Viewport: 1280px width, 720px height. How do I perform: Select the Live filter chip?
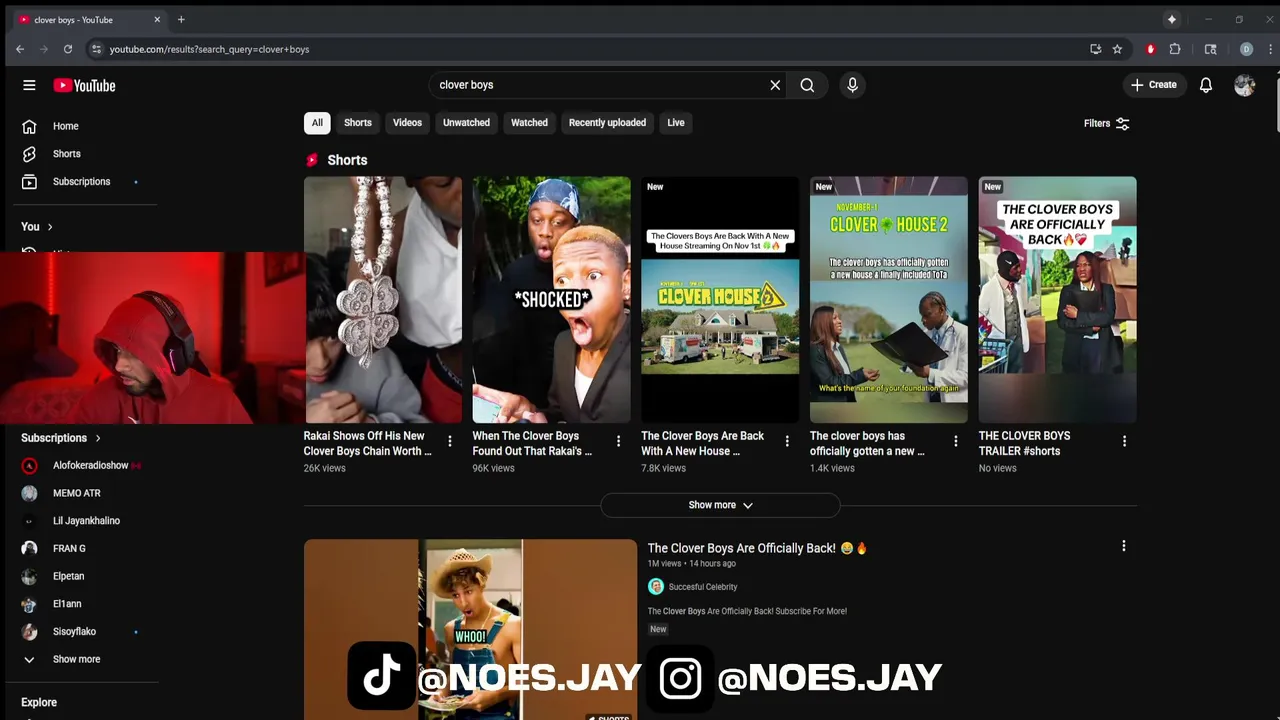tap(676, 122)
